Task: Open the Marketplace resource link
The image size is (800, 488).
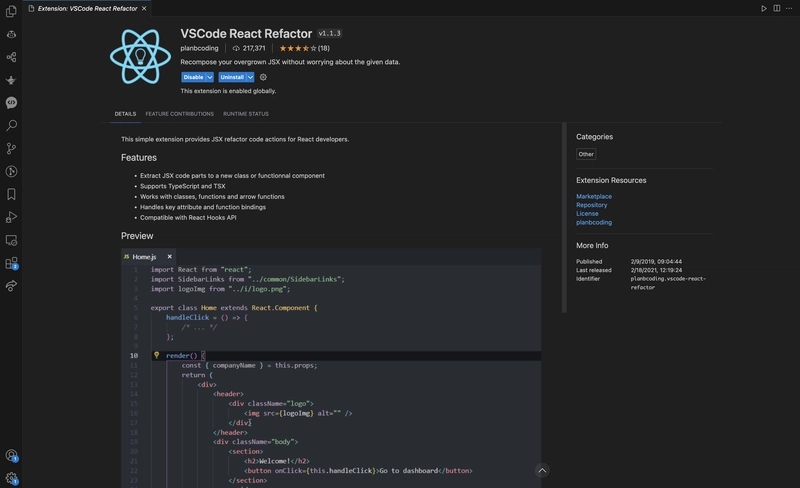Action: [594, 197]
